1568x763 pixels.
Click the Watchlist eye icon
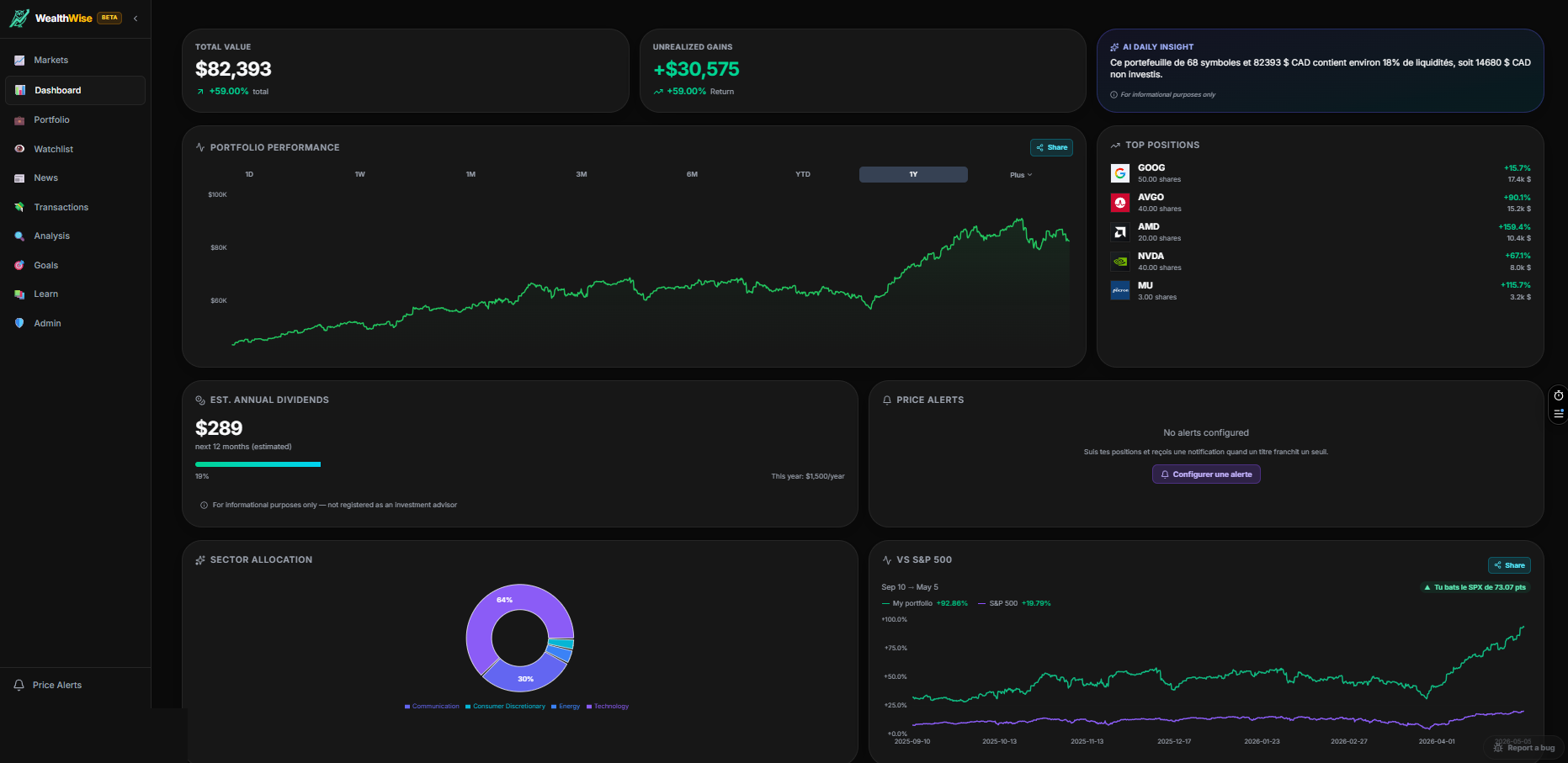[x=19, y=149]
